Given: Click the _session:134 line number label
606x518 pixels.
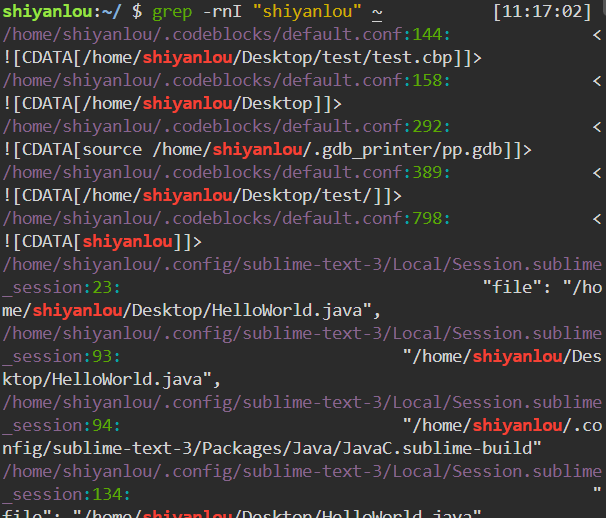Looking at the screenshot, I should (x=66, y=495).
